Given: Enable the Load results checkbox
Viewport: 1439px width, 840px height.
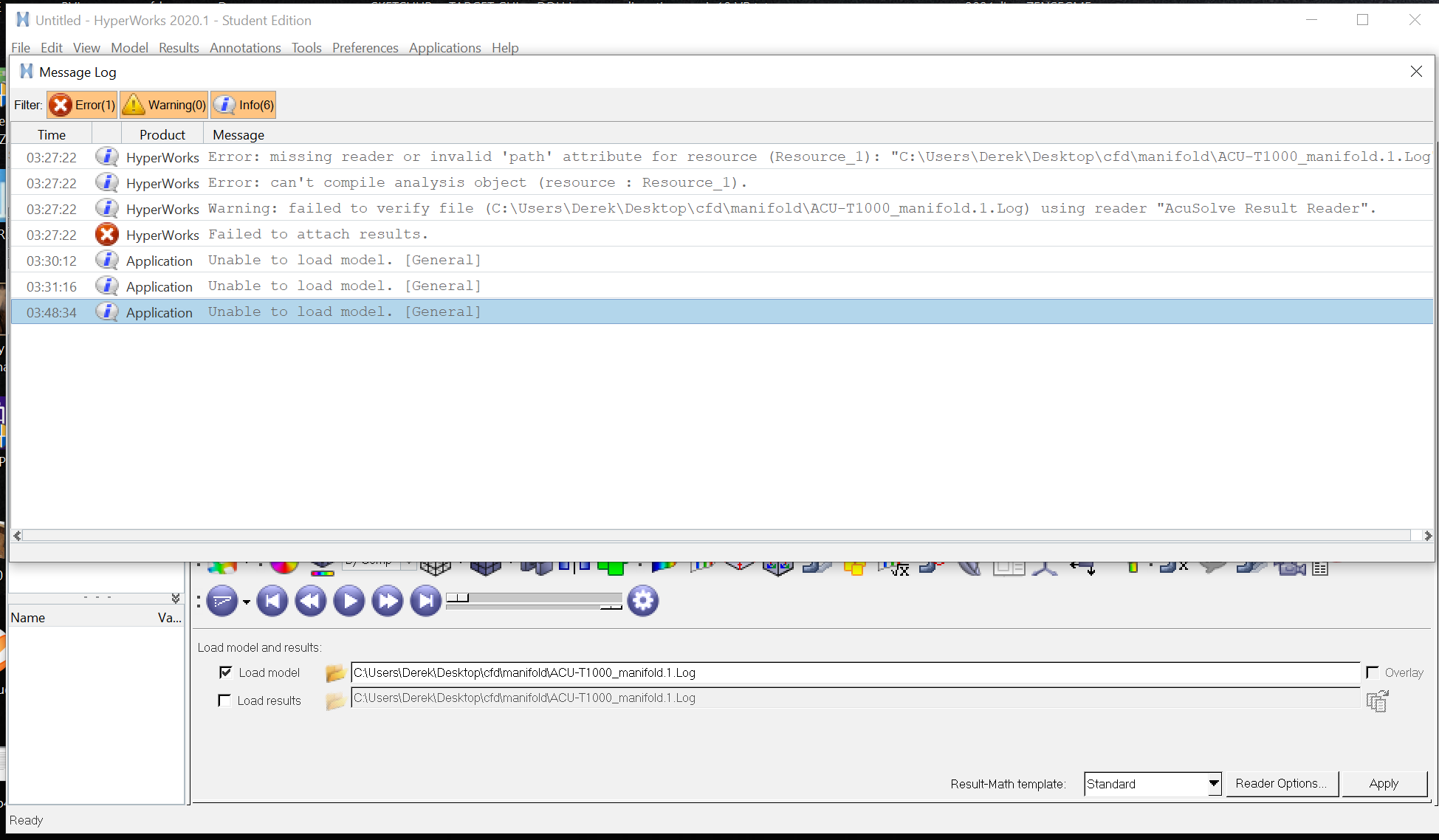Looking at the screenshot, I should [224, 700].
